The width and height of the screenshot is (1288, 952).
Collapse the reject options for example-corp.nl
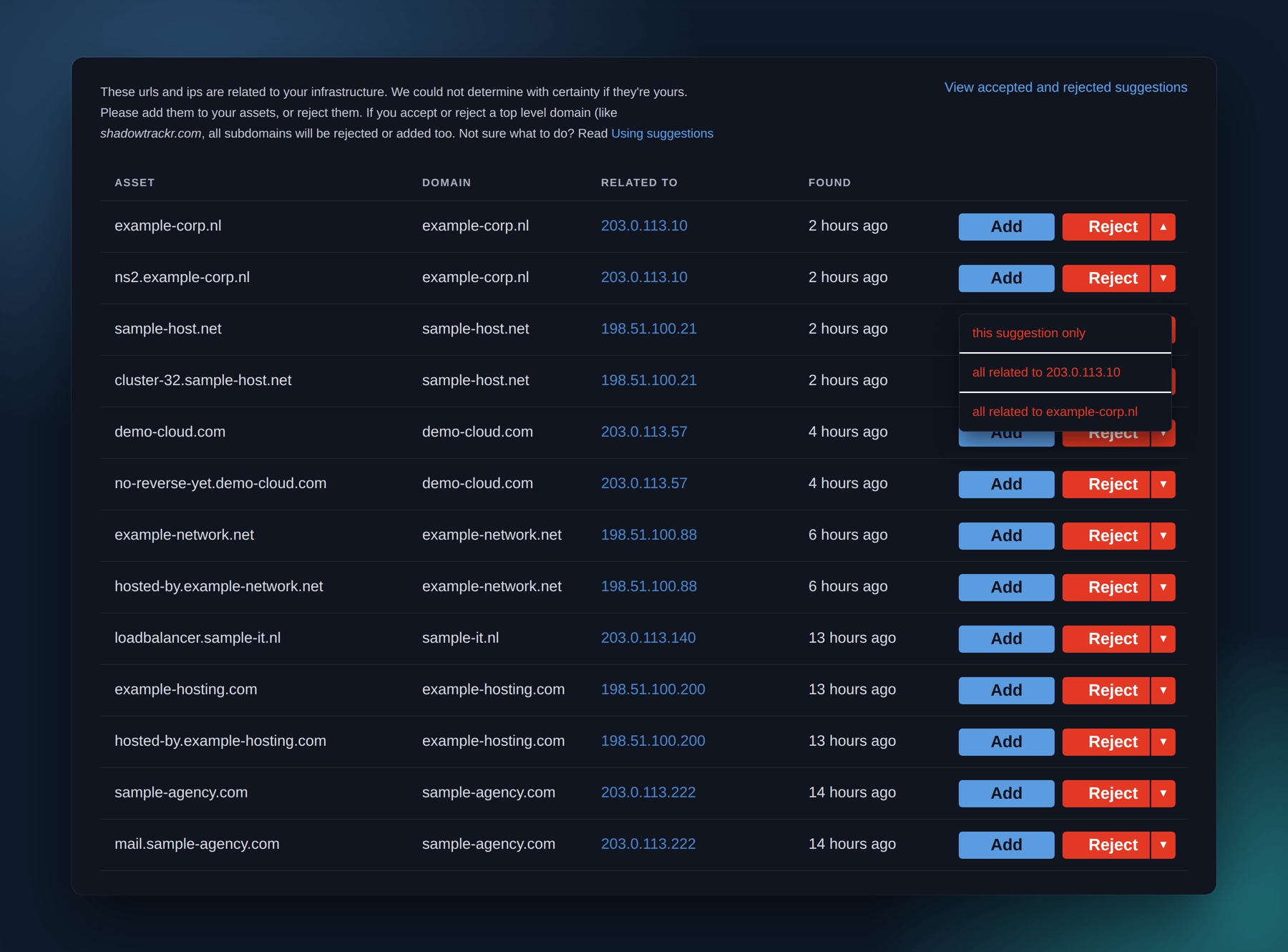point(1163,227)
